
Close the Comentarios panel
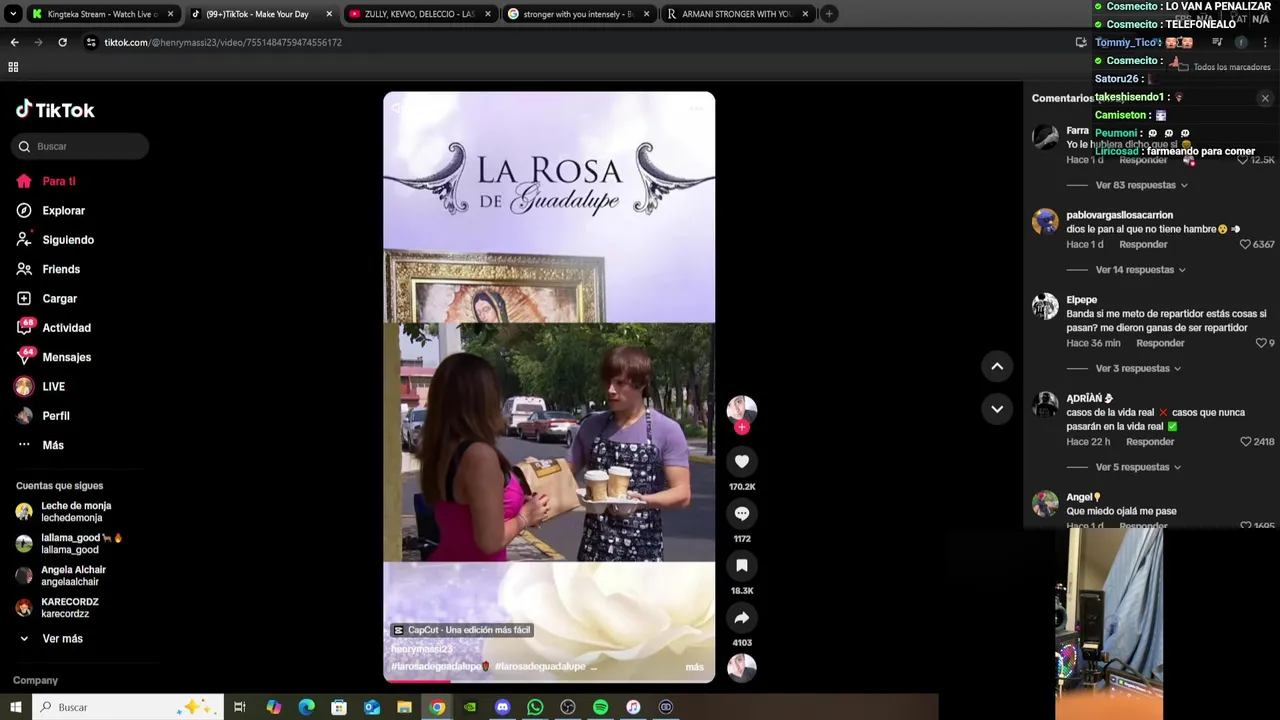(1265, 98)
